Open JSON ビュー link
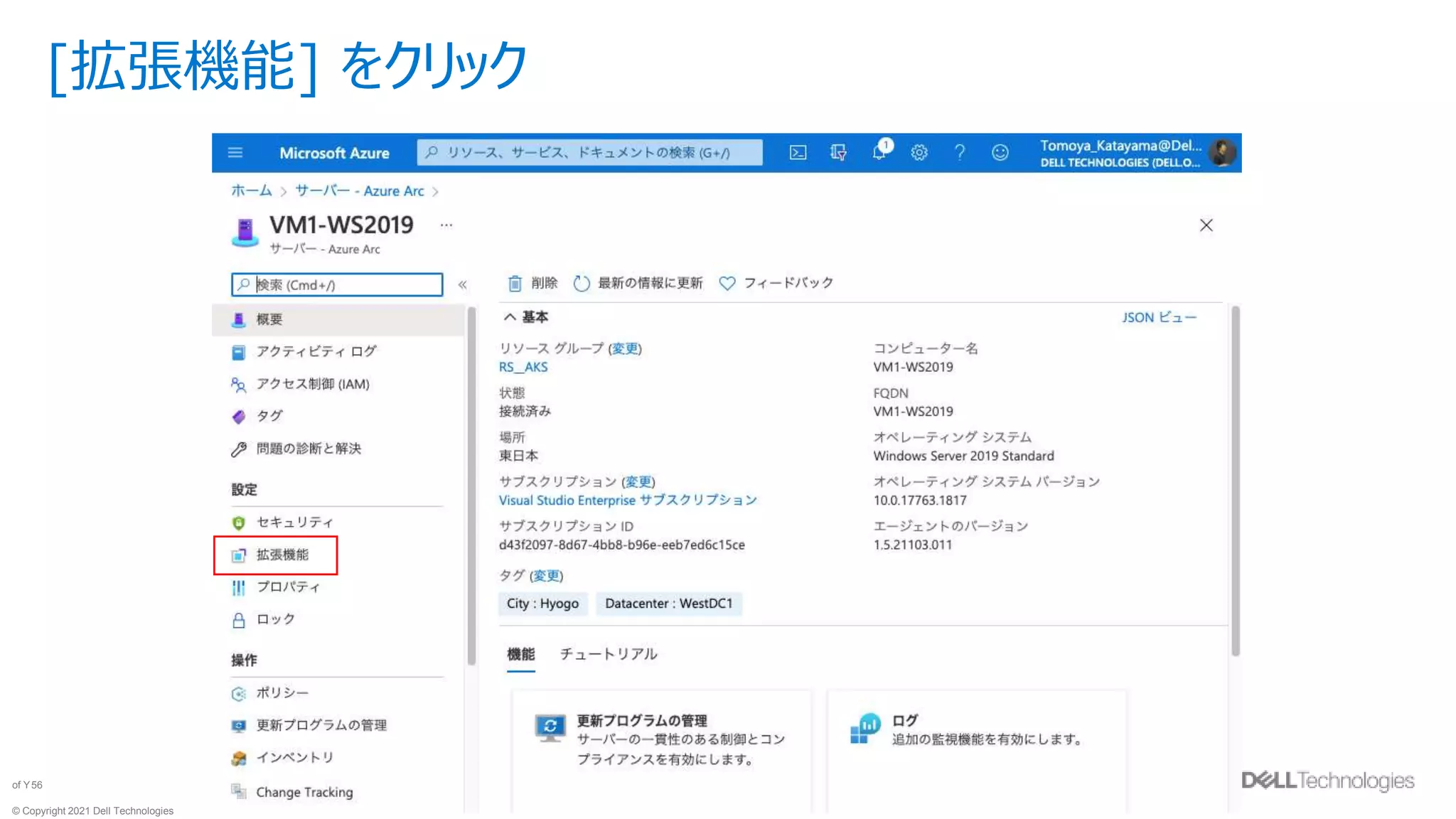Image resolution: width=1456 pixels, height=819 pixels. [1159, 317]
